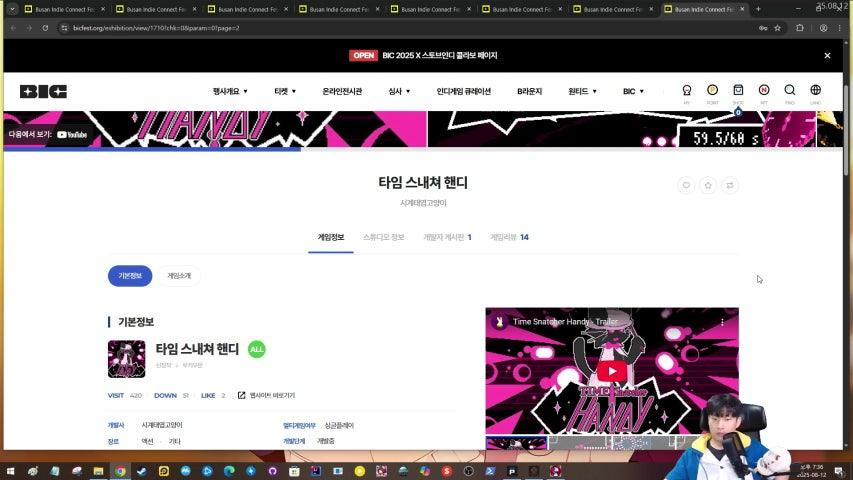Click the browser forward arrow
Screen dimensions: 853x480
(x=29, y=28)
